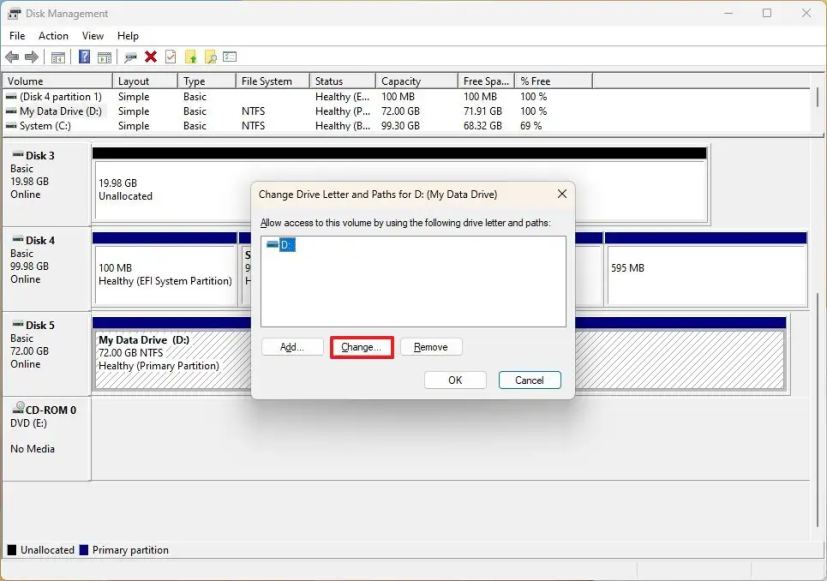Screen dimensions: 827x581
Task: Click the 71.91 GB free space cell
Action: tap(483, 111)
